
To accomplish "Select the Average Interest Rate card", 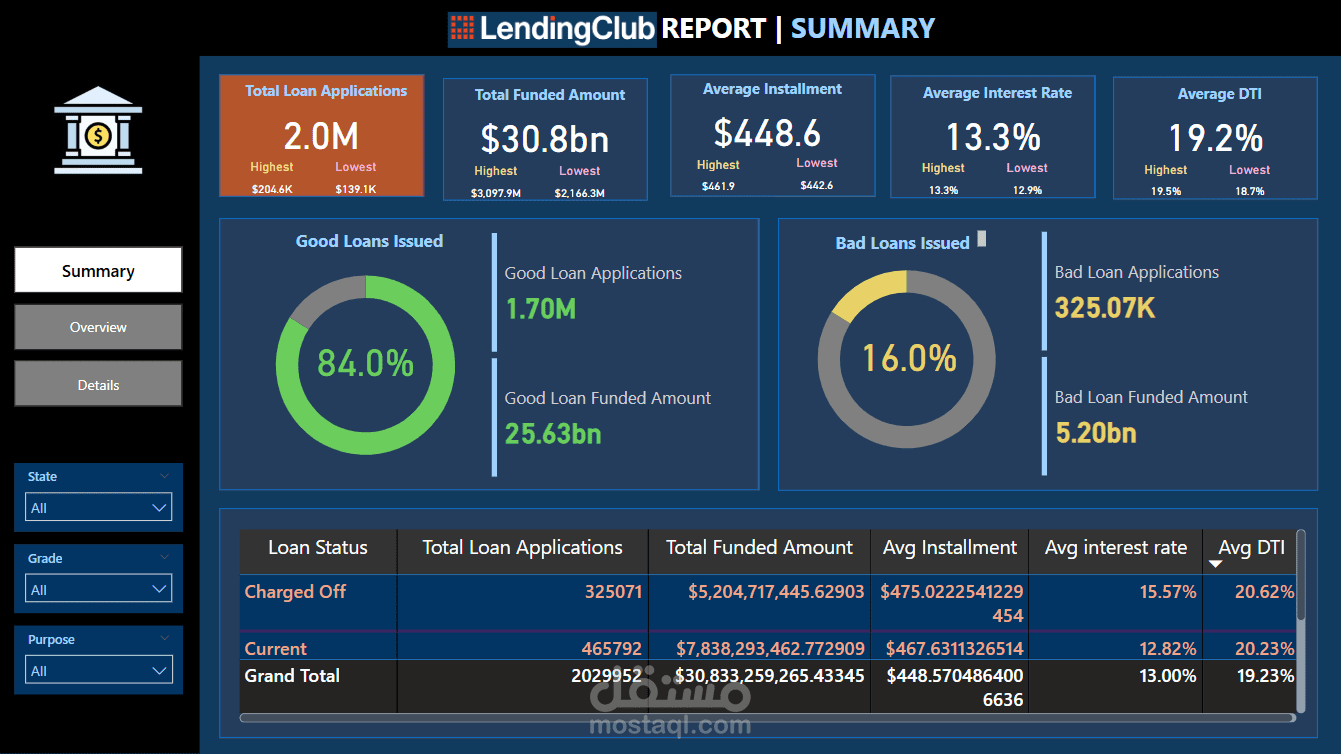I will (x=993, y=137).
